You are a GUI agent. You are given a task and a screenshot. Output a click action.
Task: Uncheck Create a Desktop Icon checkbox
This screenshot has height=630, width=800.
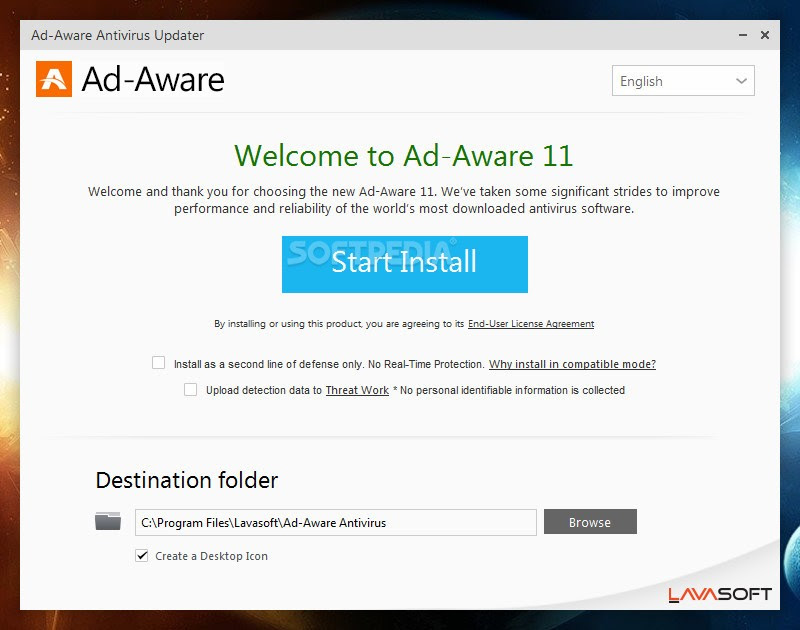pyautogui.click(x=142, y=556)
